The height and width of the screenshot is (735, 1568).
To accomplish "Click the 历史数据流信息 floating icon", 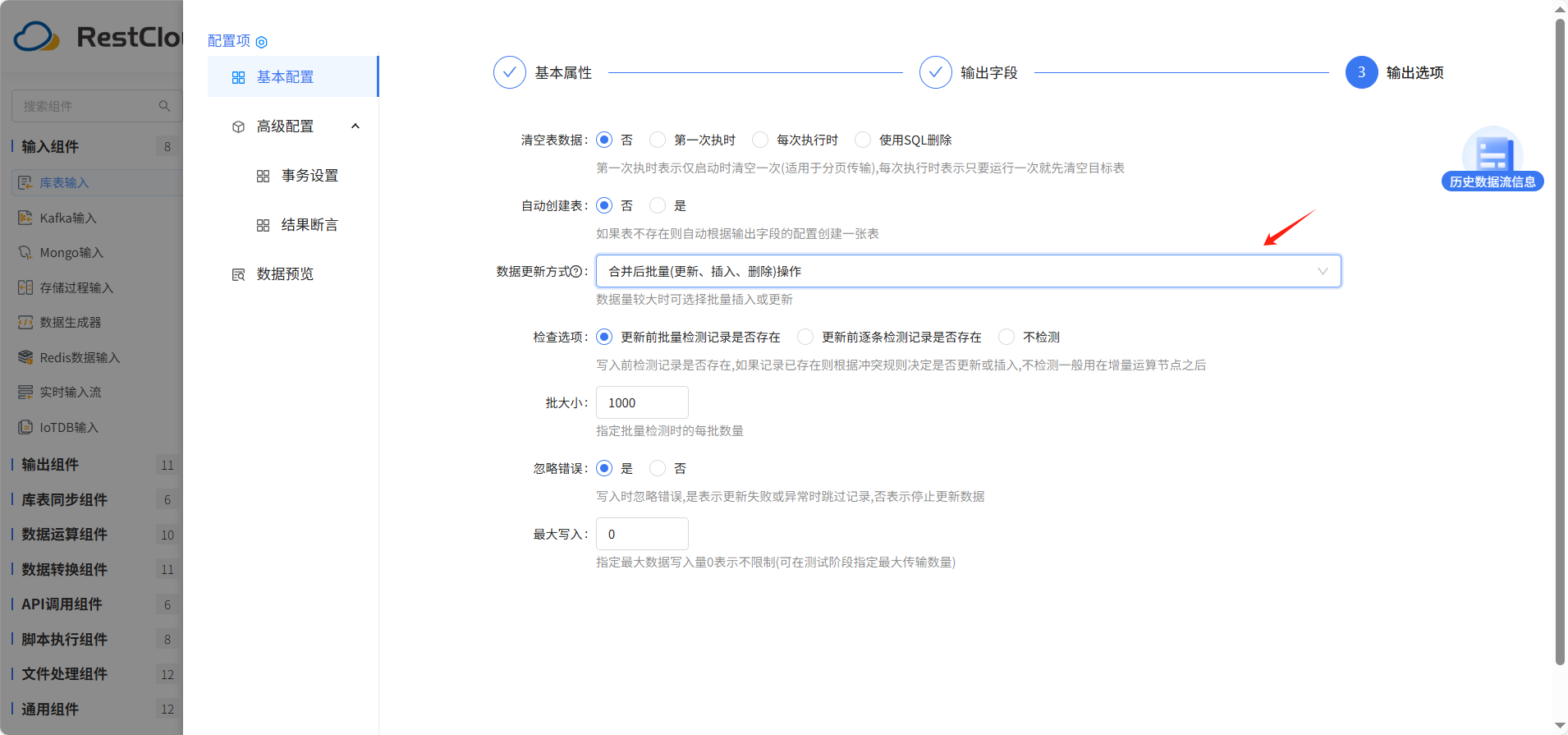I will (1492, 159).
